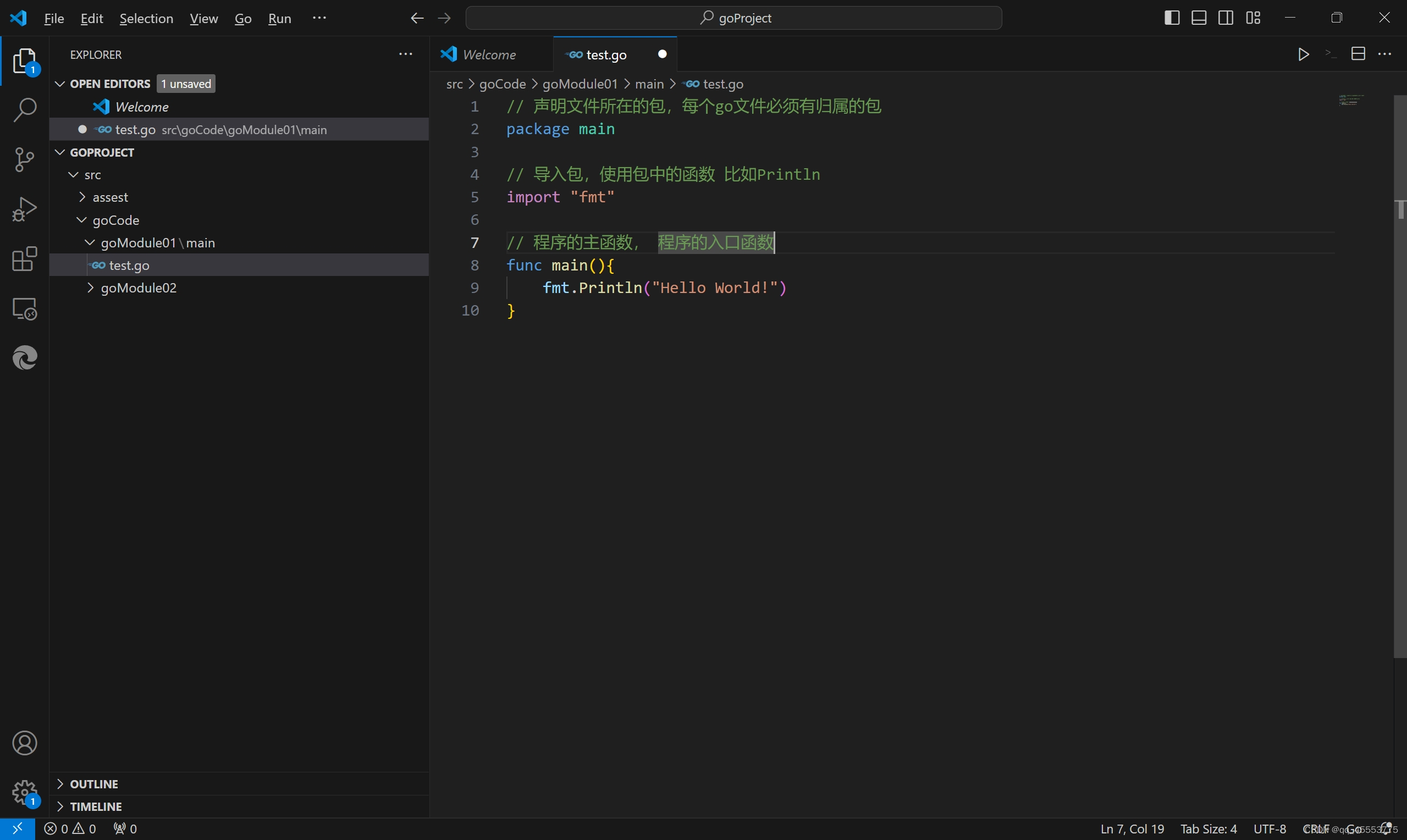Open Remote Explorer view
1407x840 pixels.
[x=24, y=309]
